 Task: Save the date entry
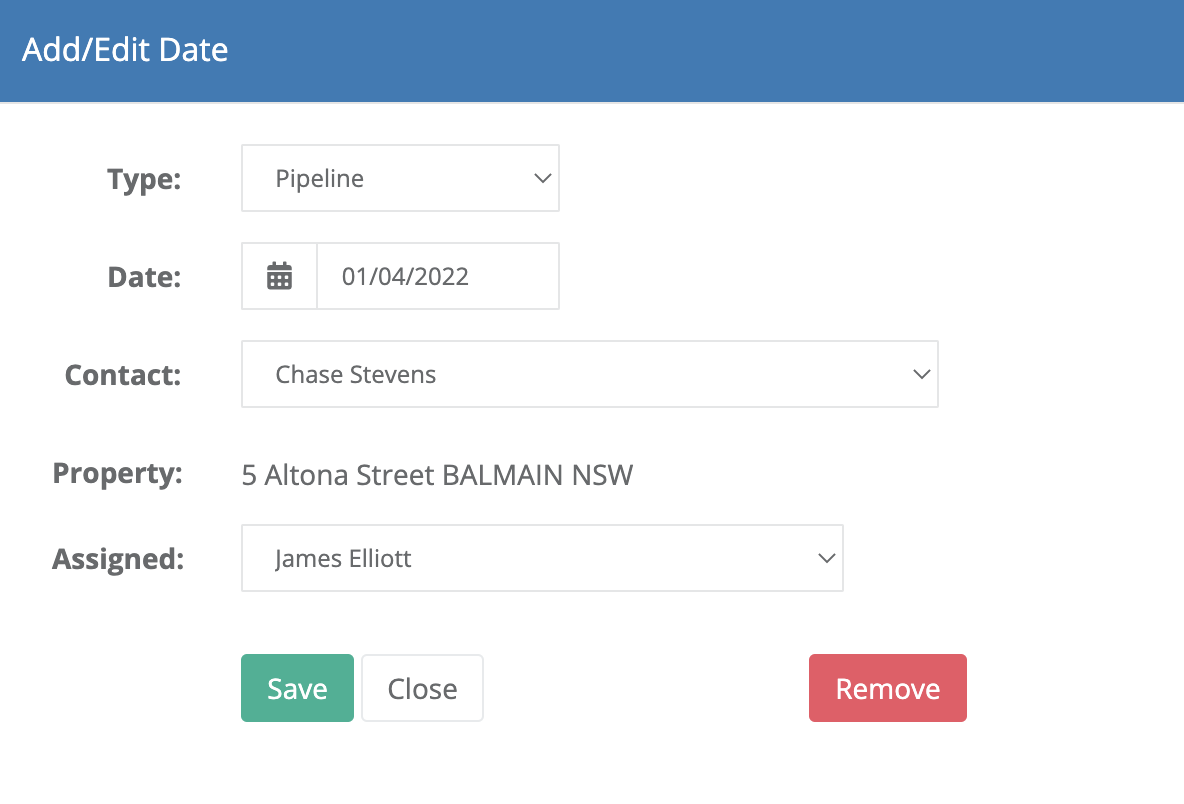coord(298,688)
